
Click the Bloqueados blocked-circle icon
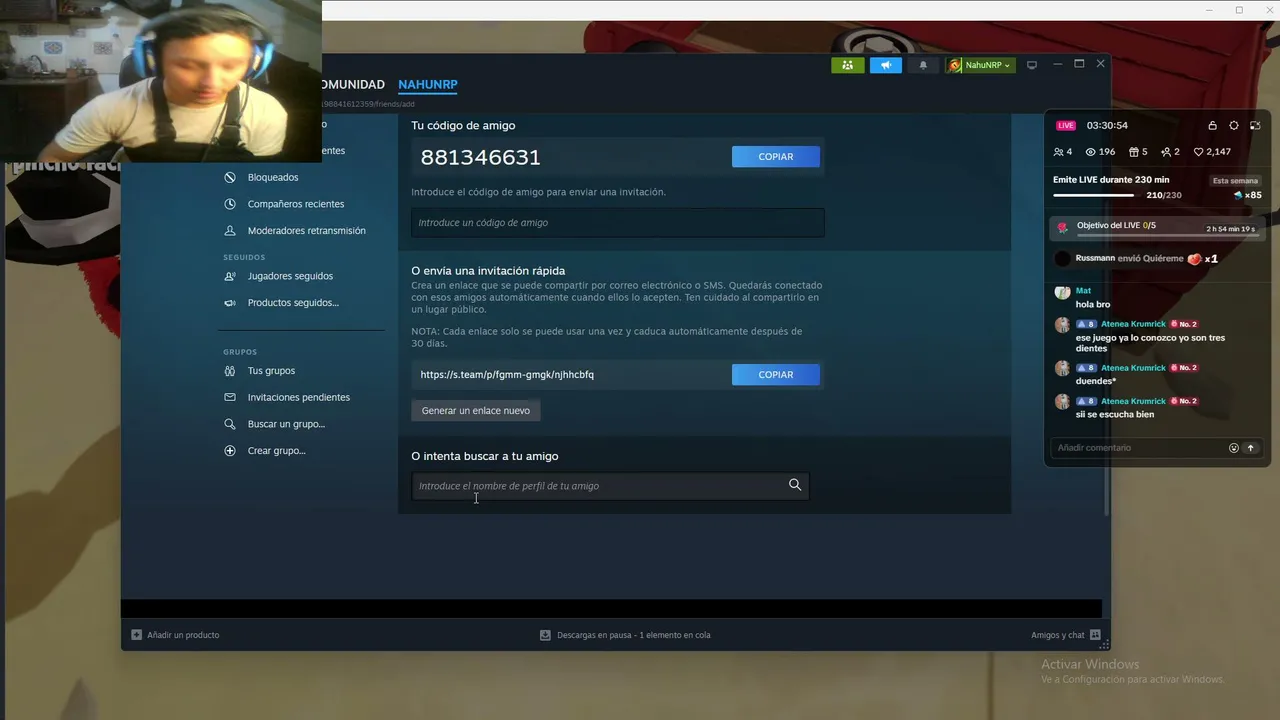pyautogui.click(x=230, y=177)
